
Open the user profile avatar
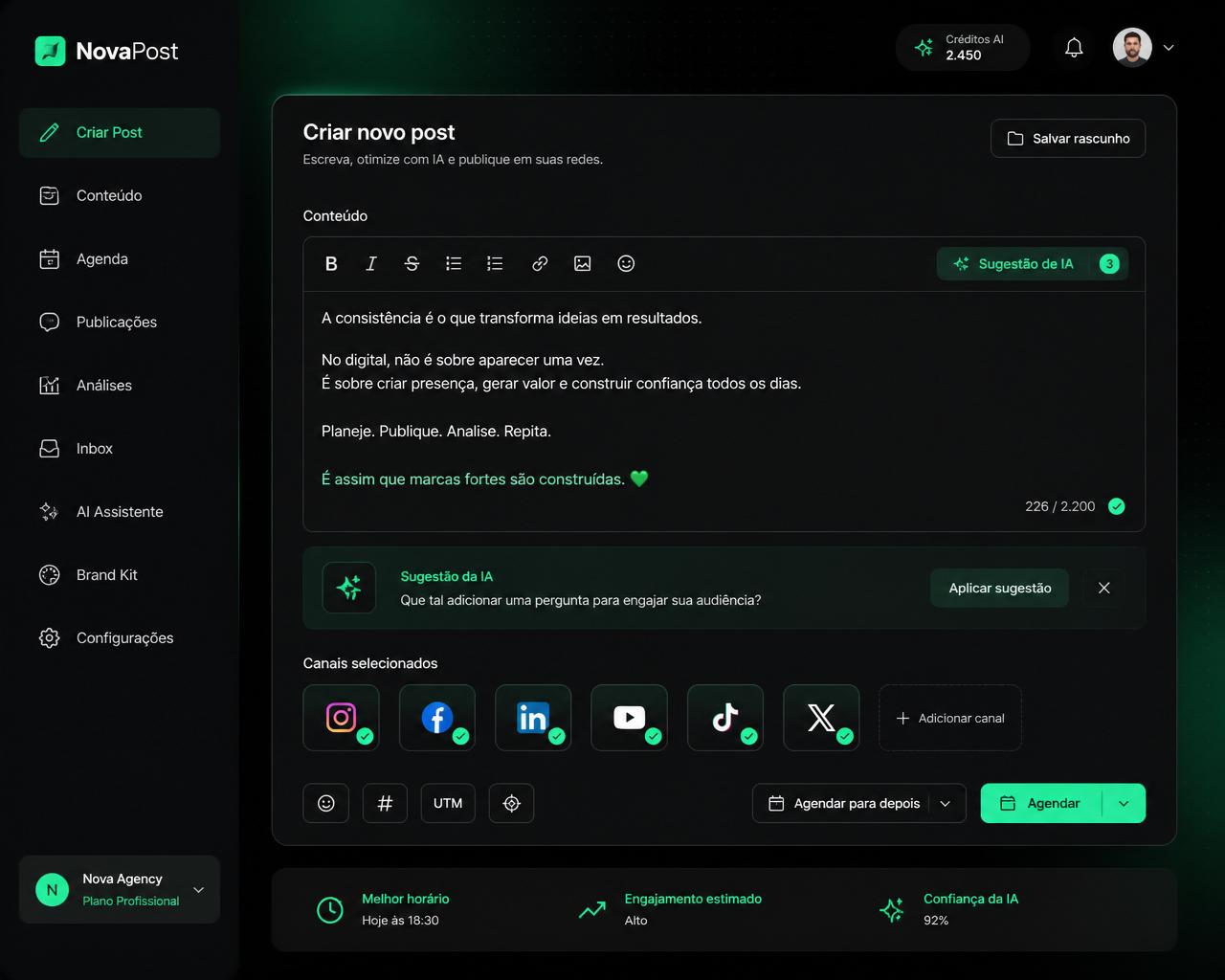click(x=1132, y=48)
